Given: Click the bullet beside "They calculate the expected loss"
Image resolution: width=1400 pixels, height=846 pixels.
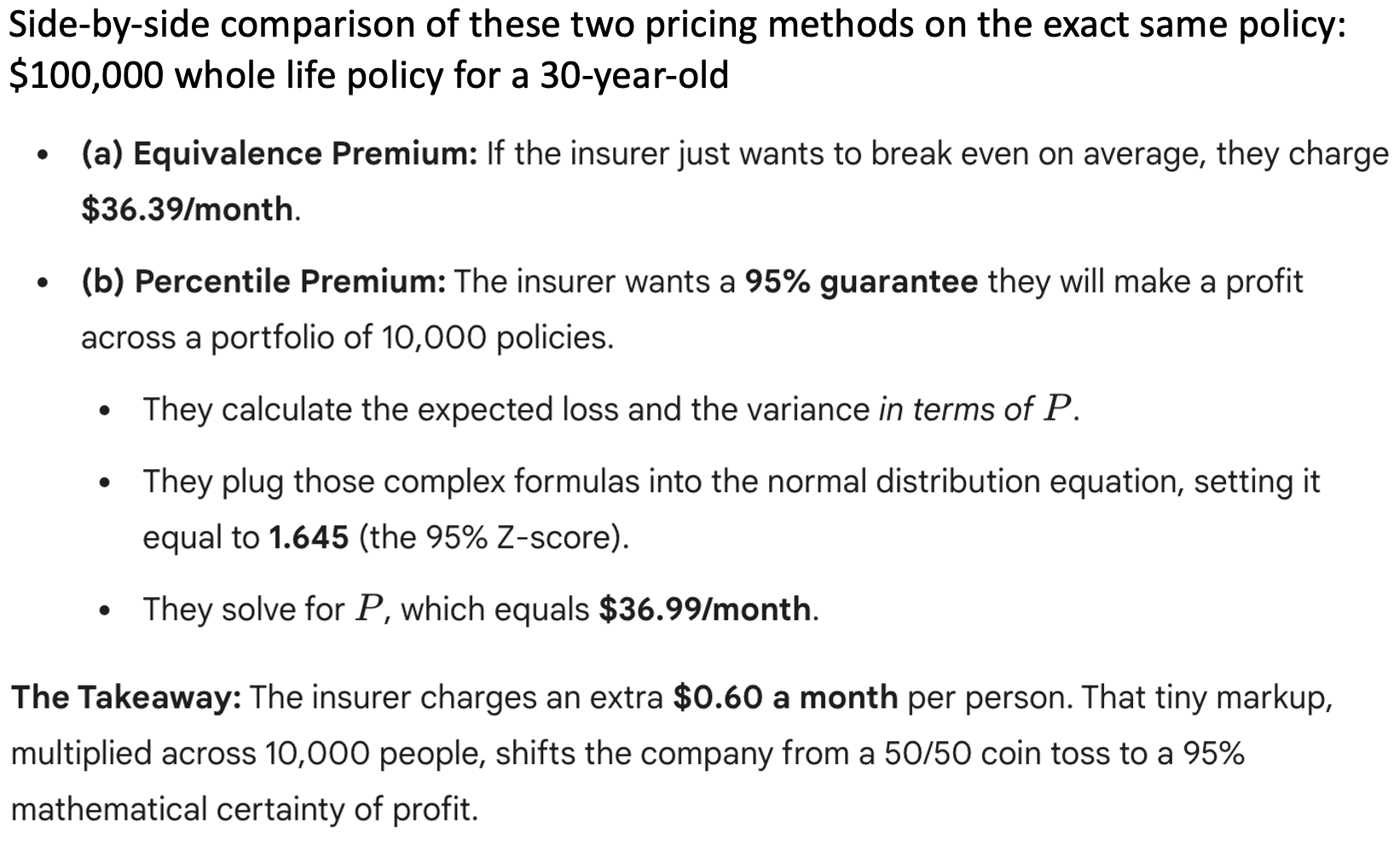Looking at the screenshot, I should point(105,412).
